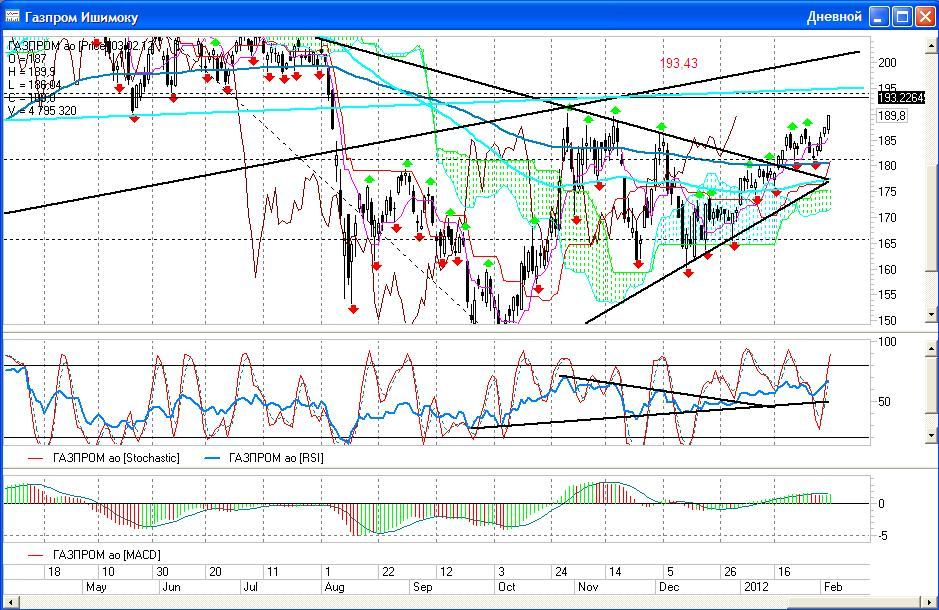Click the -5 level on MACD axis

(x=883, y=536)
